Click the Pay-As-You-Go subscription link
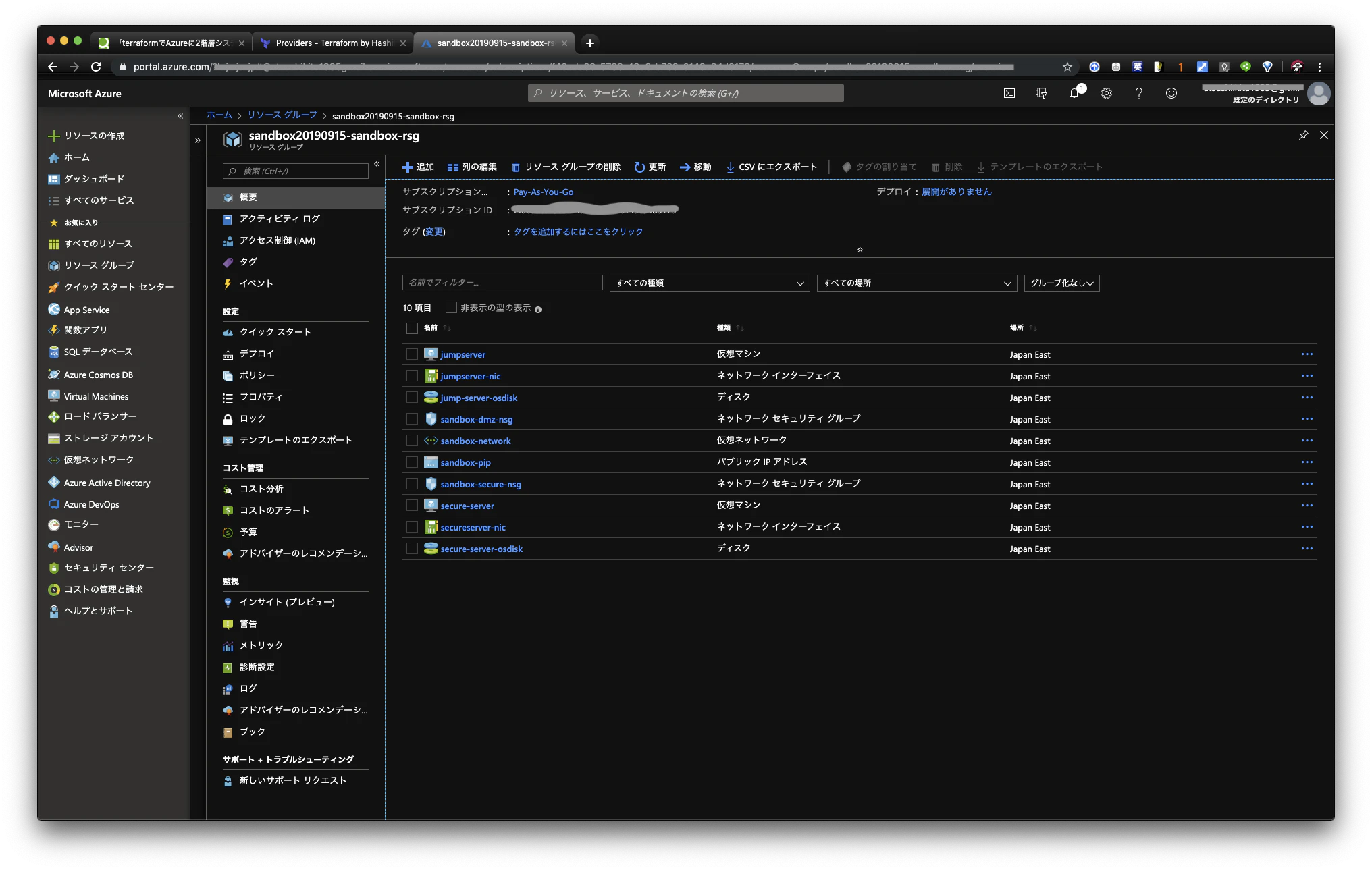1372x870 pixels. (543, 192)
